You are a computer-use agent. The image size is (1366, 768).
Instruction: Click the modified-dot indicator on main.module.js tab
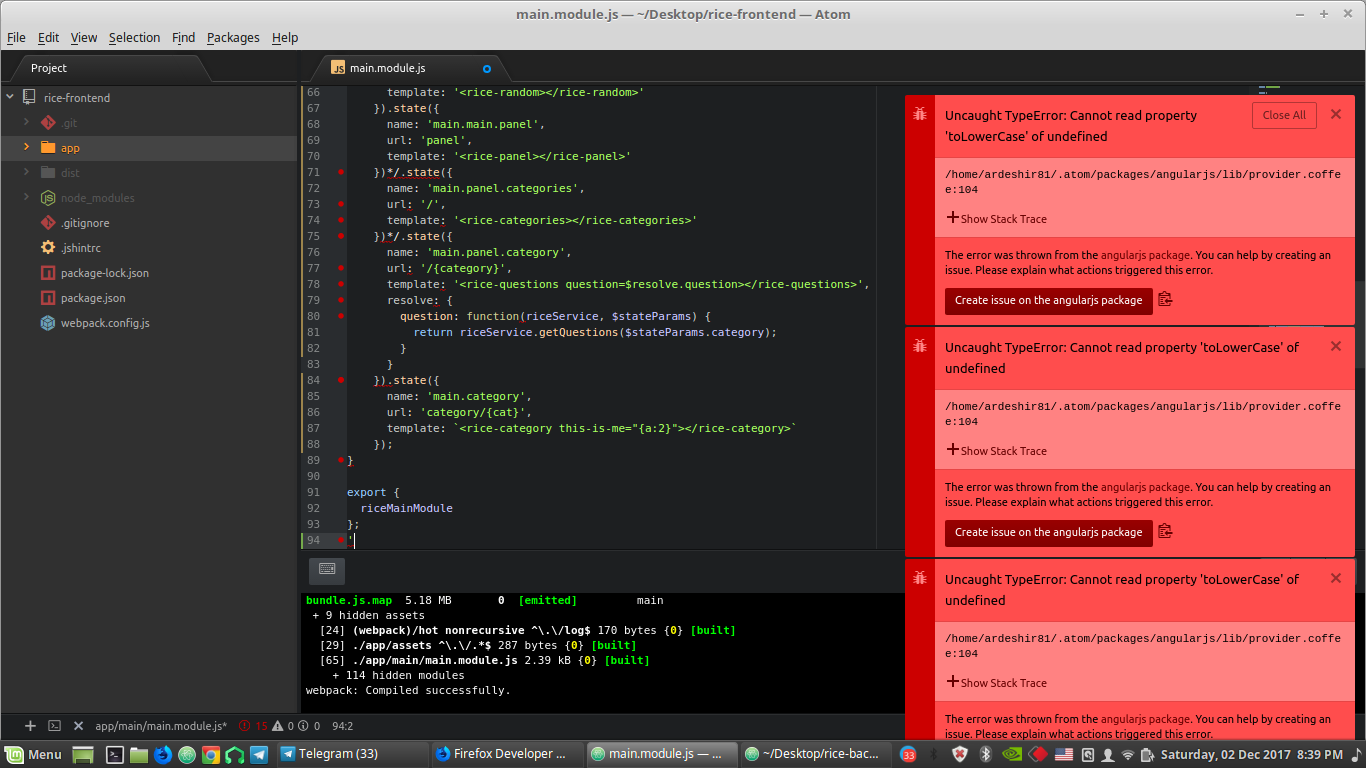pos(487,69)
